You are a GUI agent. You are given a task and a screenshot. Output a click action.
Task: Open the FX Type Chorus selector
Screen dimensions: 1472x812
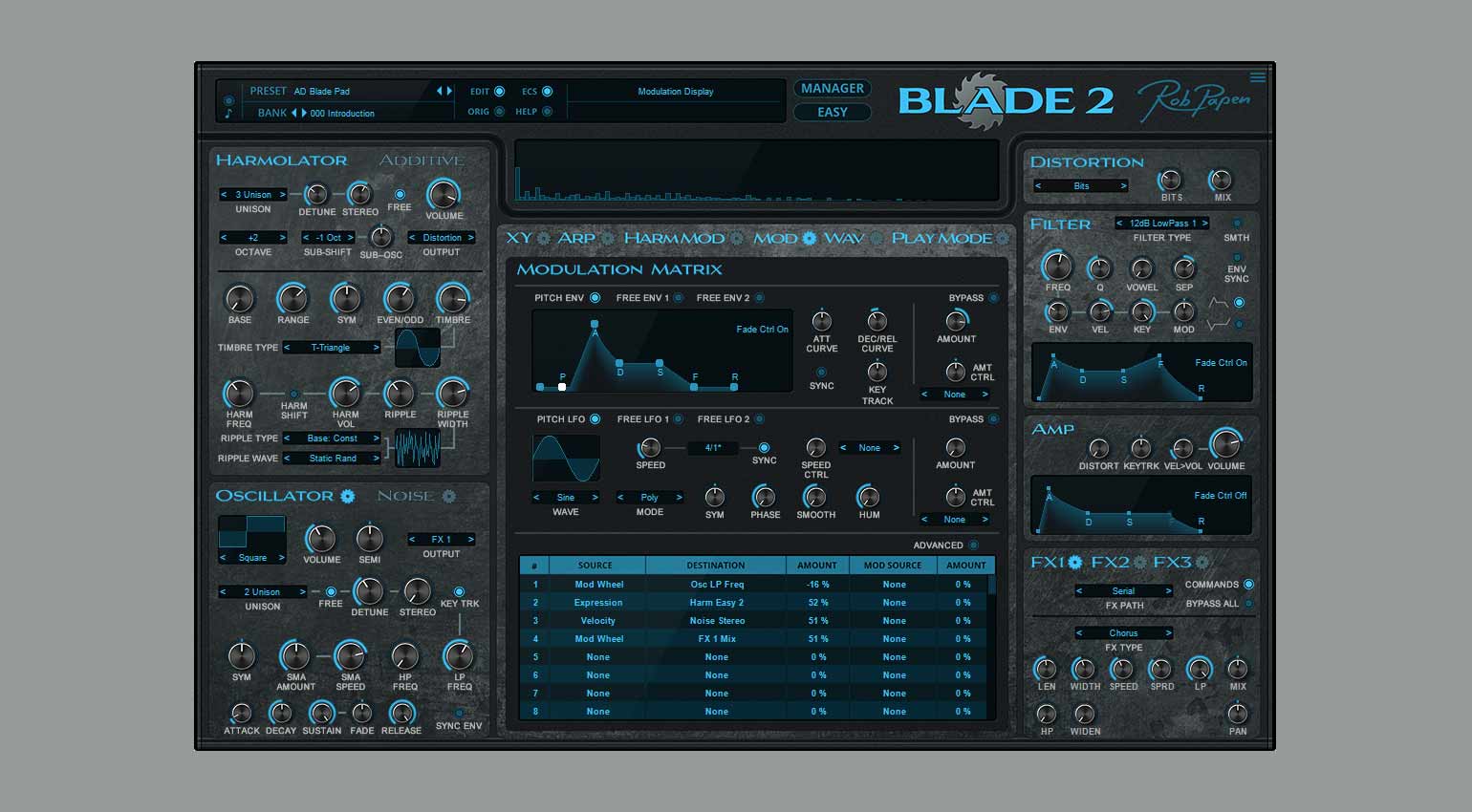point(1123,633)
